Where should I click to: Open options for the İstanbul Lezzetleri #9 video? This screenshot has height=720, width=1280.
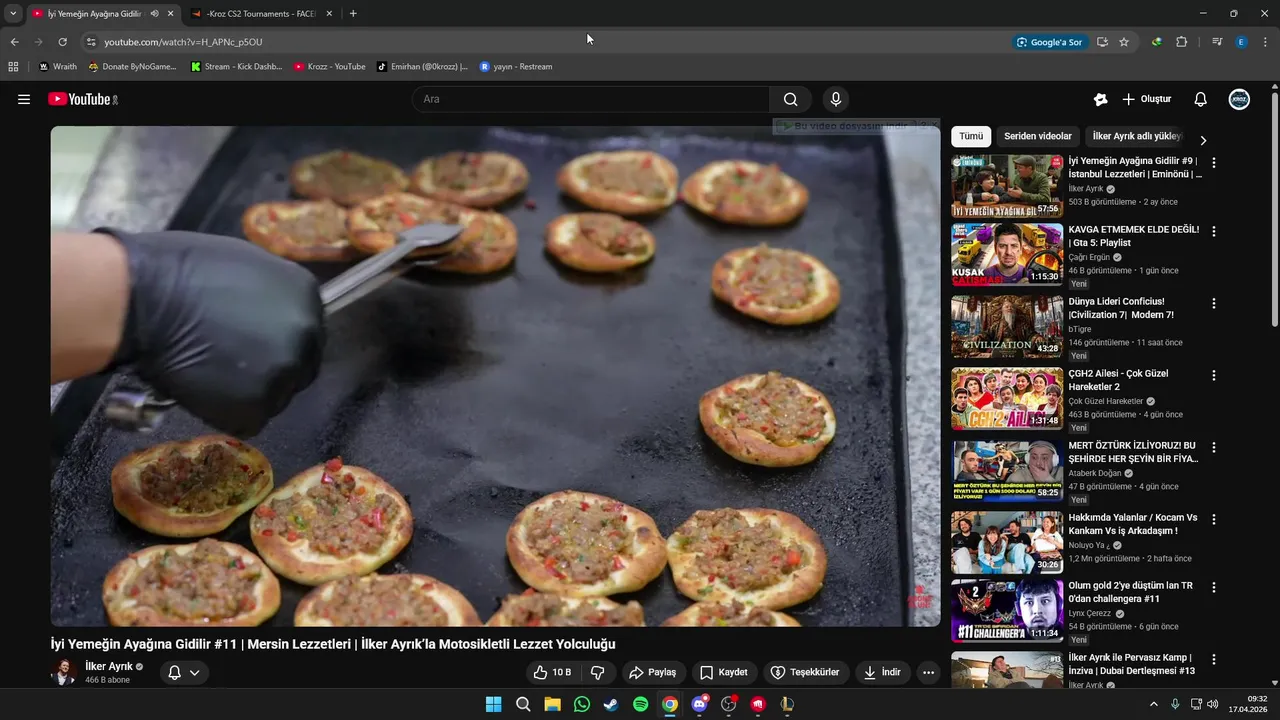(x=1214, y=162)
